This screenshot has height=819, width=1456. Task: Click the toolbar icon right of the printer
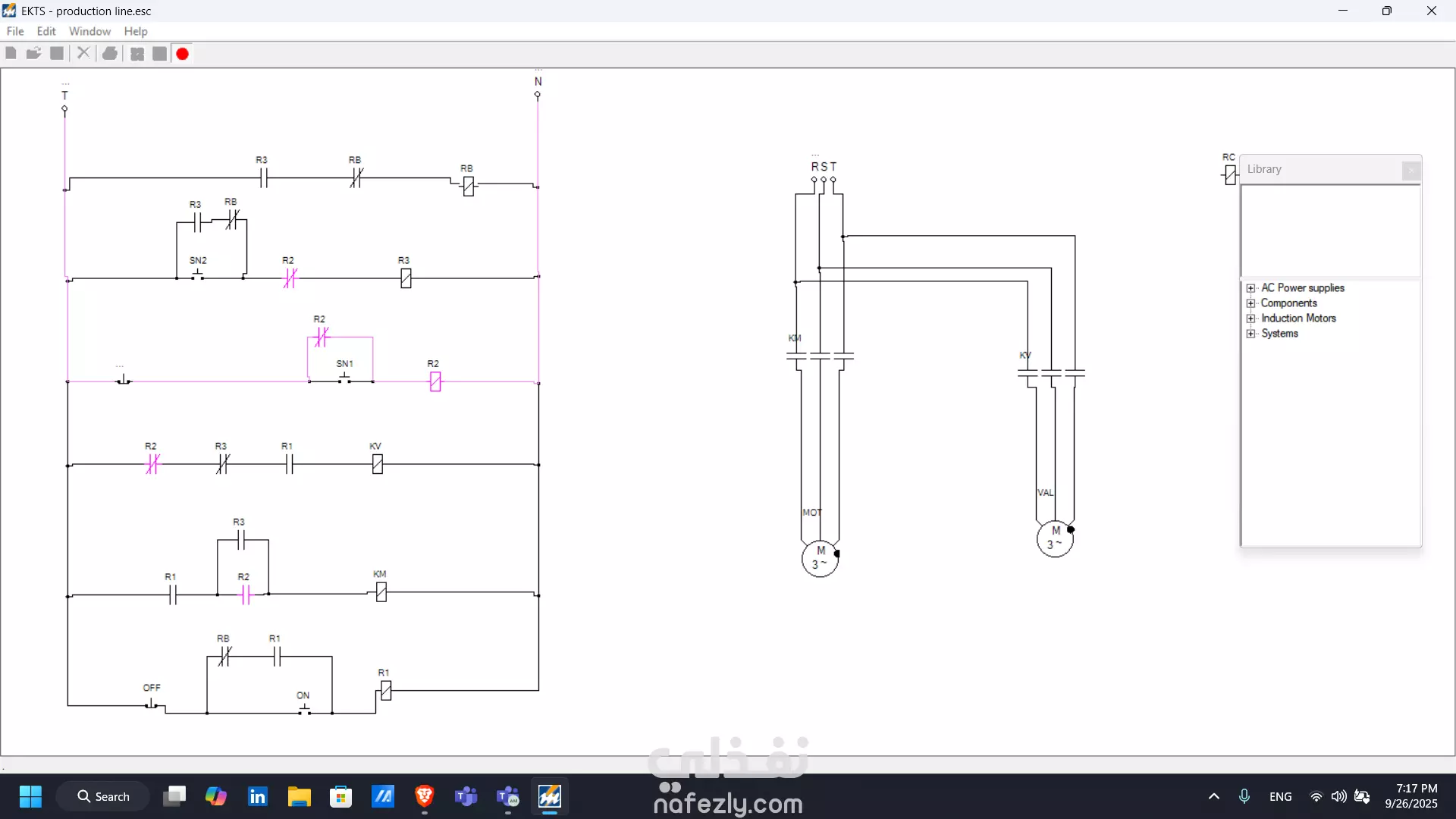pyautogui.click(x=137, y=53)
